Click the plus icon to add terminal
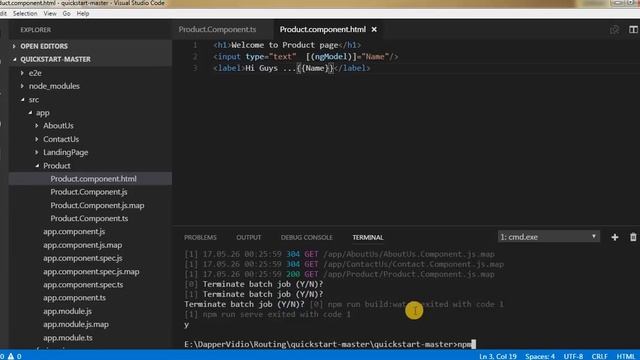640x360 pixels. pos(615,237)
